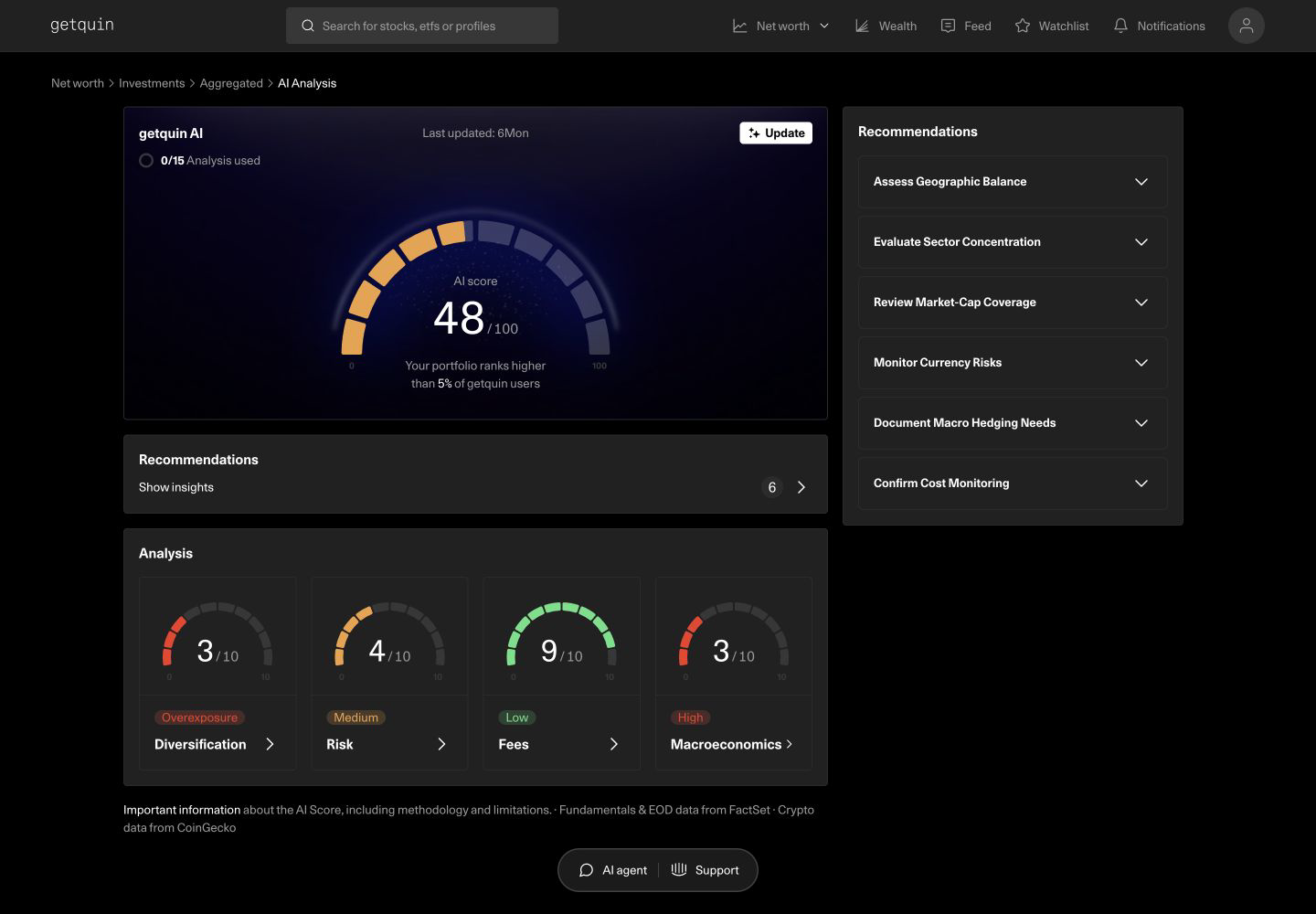The width and height of the screenshot is (1316, 914).
Task: Click the Update button
Action: tap(776, 133)
